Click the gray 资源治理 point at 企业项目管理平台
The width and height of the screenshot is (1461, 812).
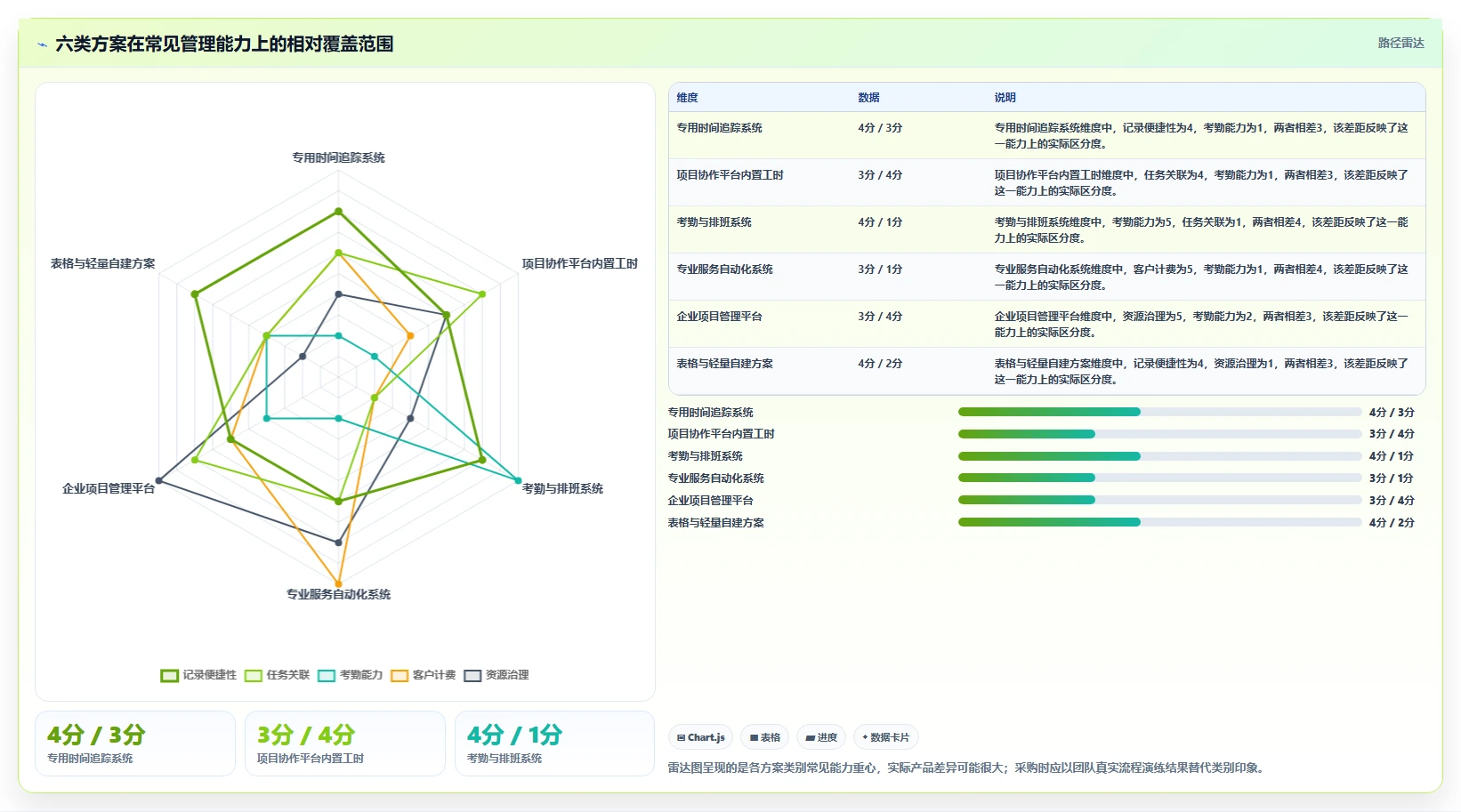pyautogui.click(x=158, y=480)
